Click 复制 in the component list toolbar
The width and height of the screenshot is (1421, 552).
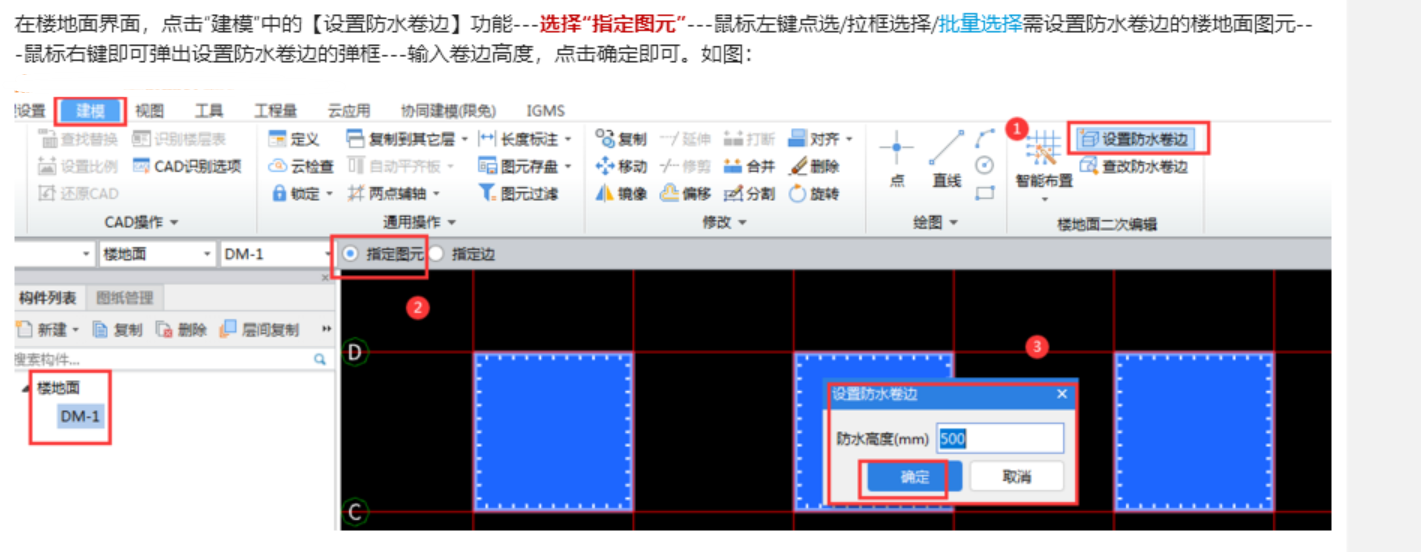[x=117, y=329]
